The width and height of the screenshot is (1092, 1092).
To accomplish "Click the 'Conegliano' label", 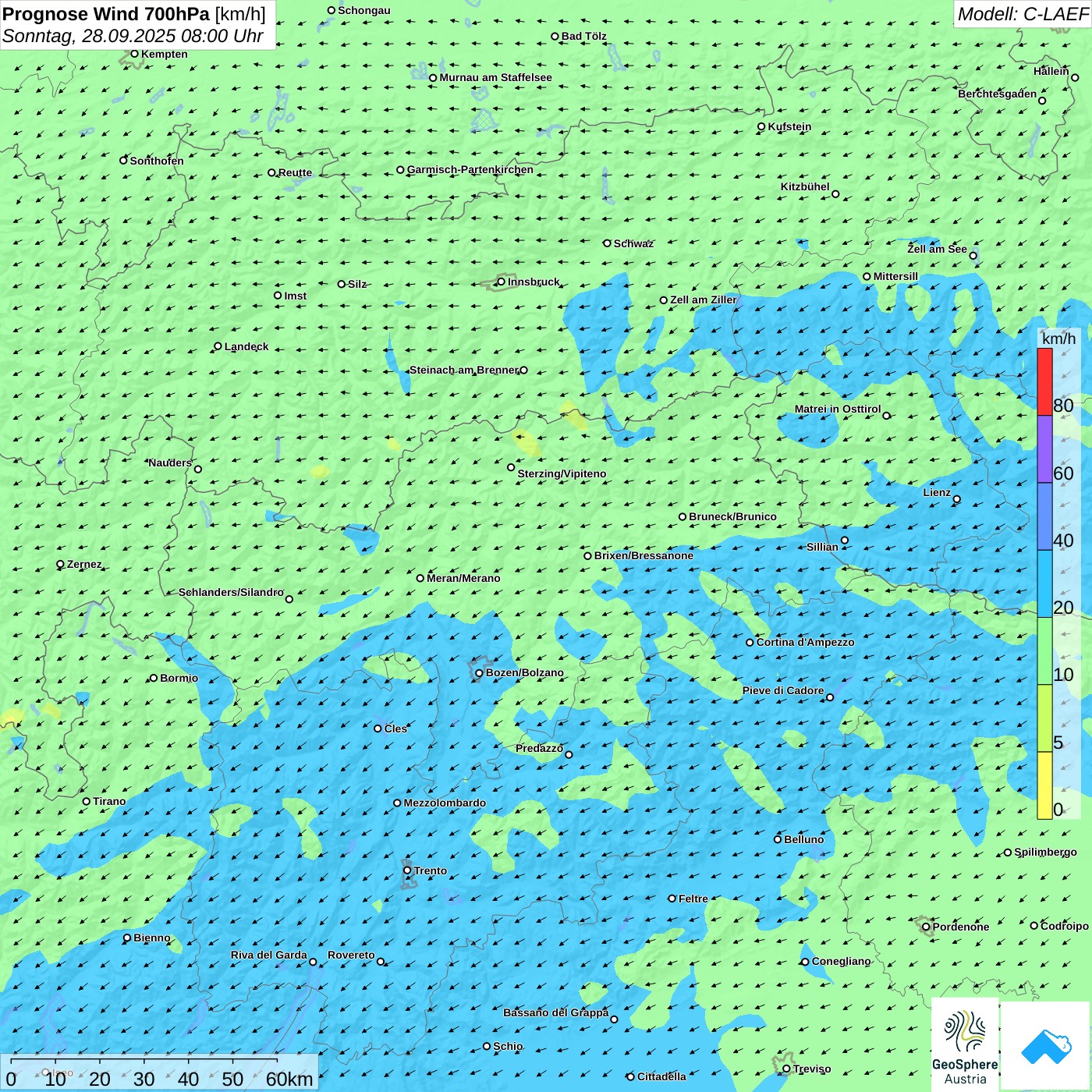I will [841, 961].
